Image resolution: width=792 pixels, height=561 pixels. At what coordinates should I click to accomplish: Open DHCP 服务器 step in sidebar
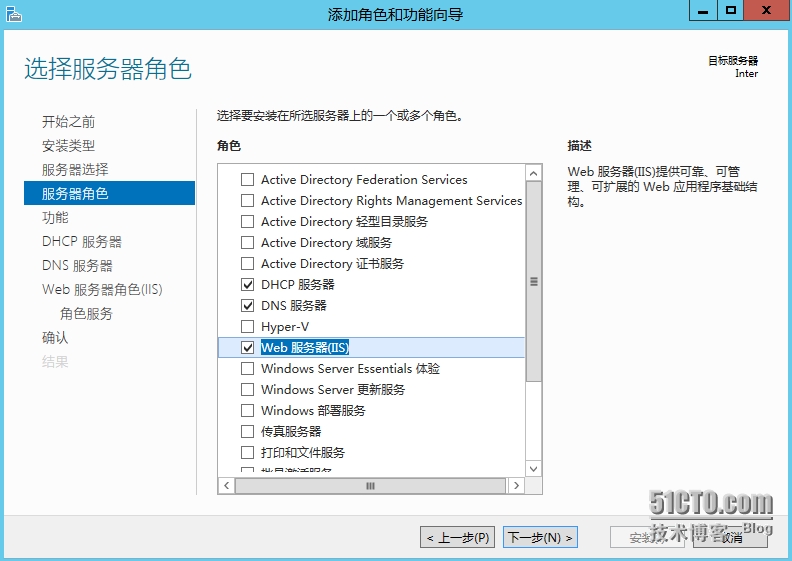pyautogui.click(x=82, y=241)
